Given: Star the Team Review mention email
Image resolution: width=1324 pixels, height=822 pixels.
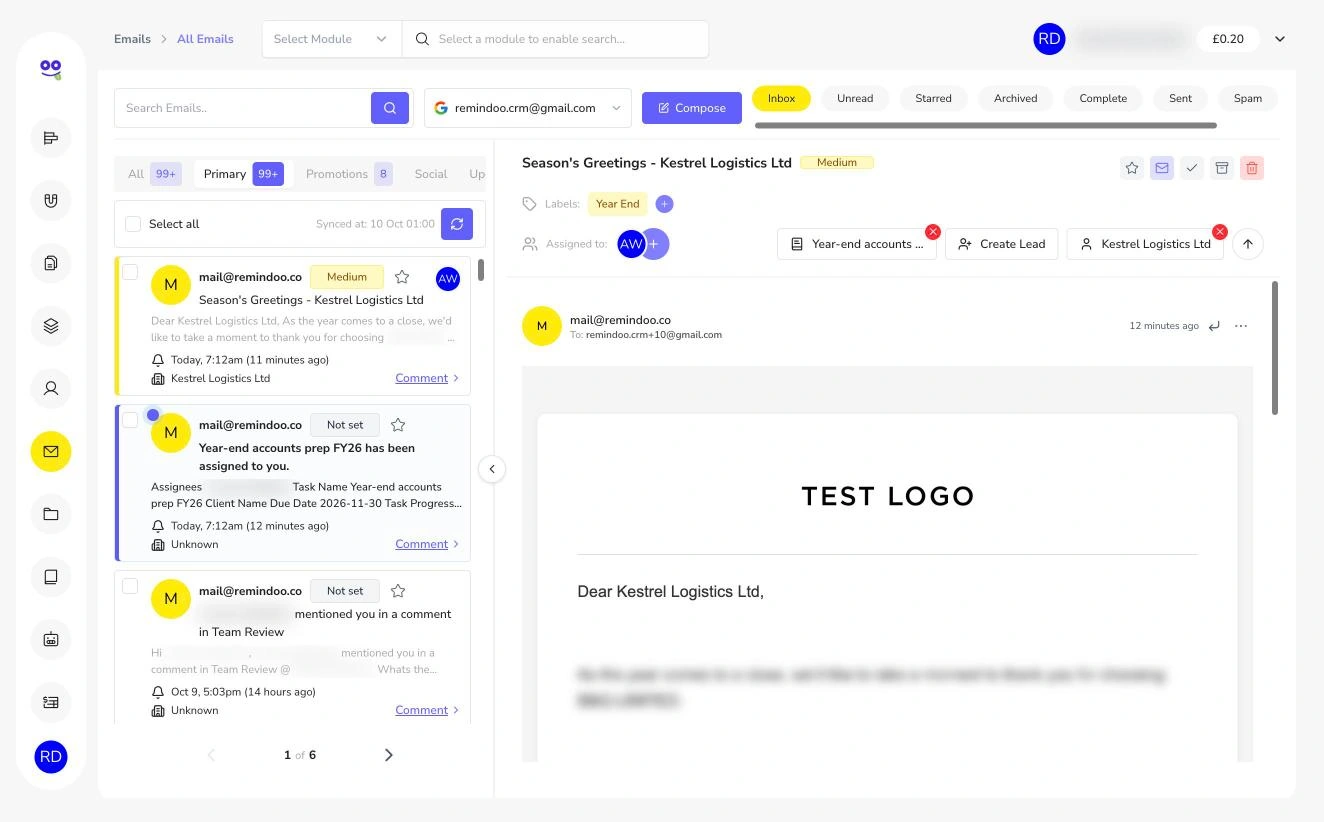Looking at the screenshot, I should [398, 591].
